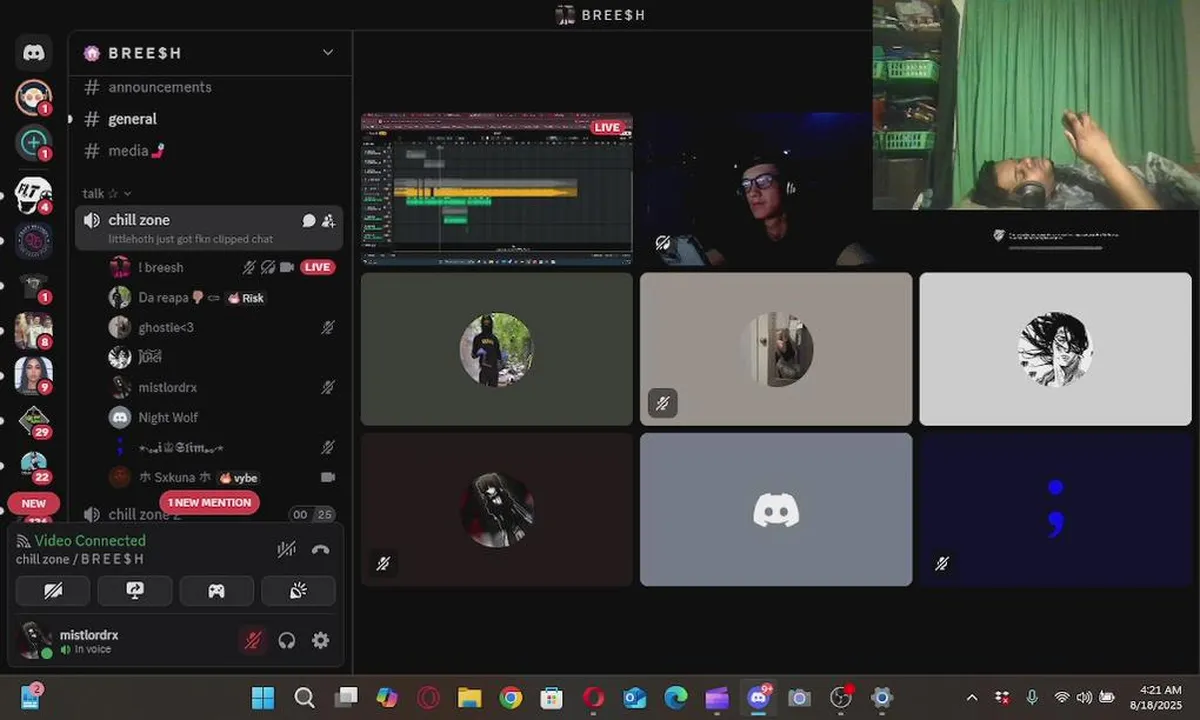
Task: Invite people to chill zone icon
Action: 328,220
